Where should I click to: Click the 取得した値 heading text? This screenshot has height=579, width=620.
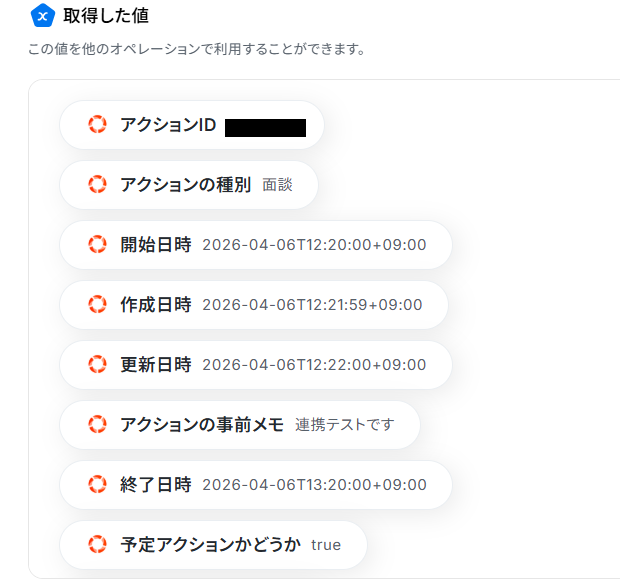point(106,16)
